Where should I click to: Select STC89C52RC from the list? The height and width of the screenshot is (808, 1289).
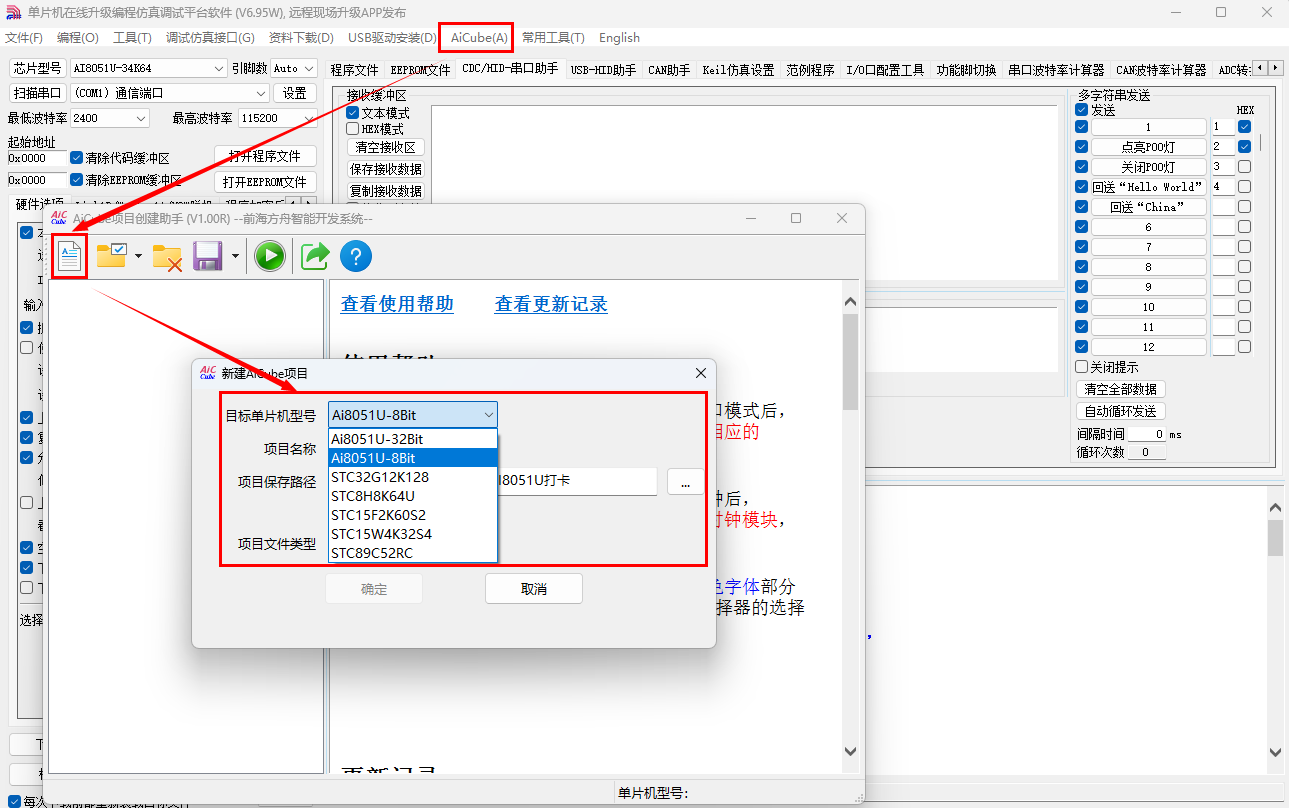click(x=412, y=553)
